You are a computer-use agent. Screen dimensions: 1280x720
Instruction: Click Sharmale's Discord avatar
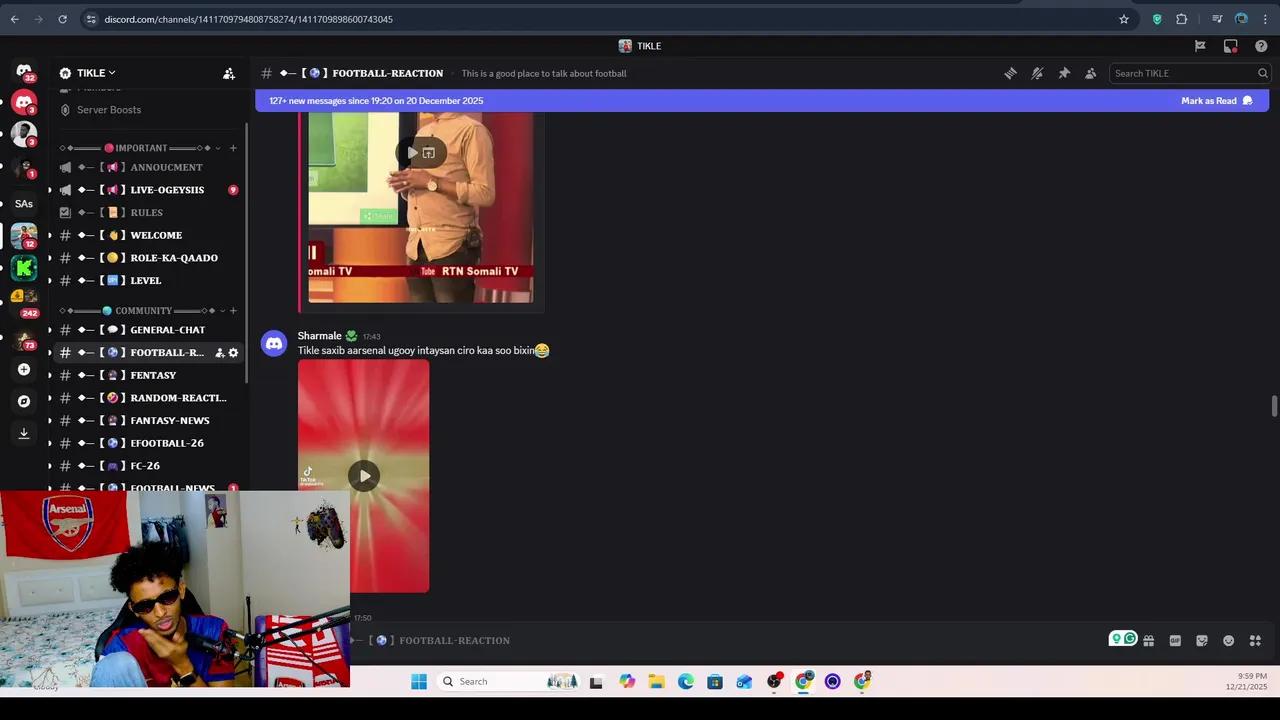274,344
